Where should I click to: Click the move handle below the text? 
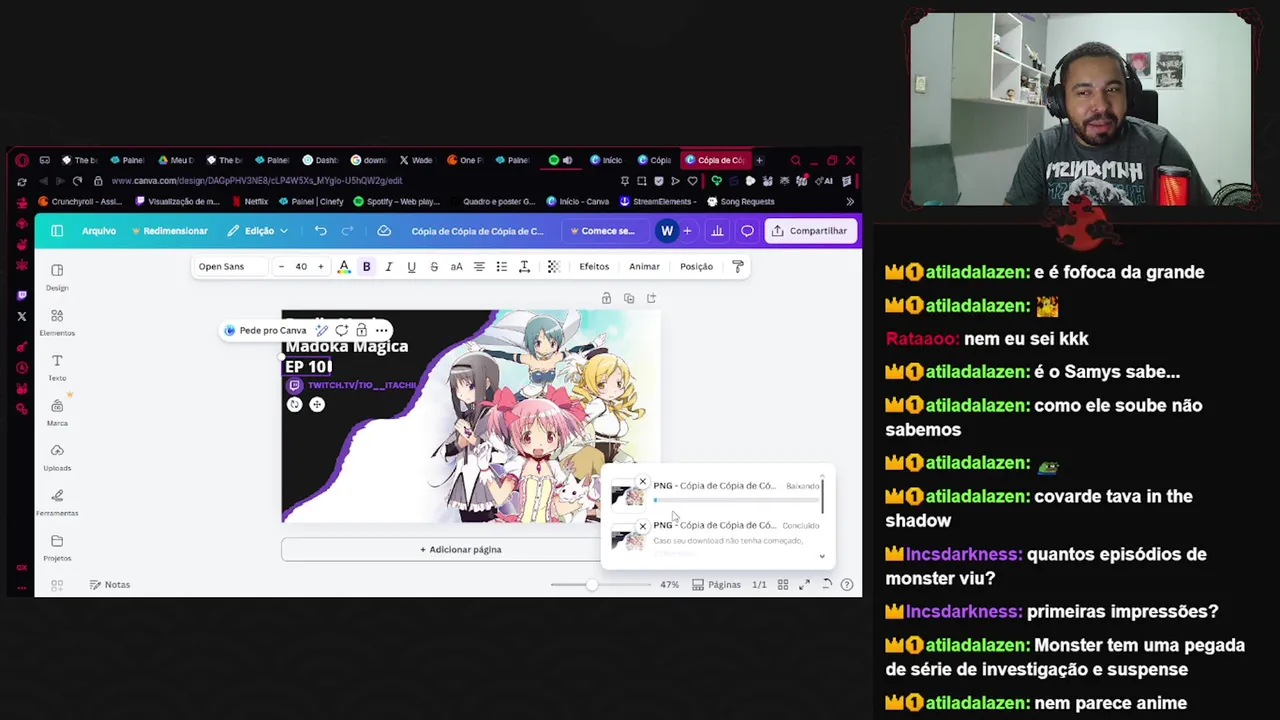click(317, 405)
